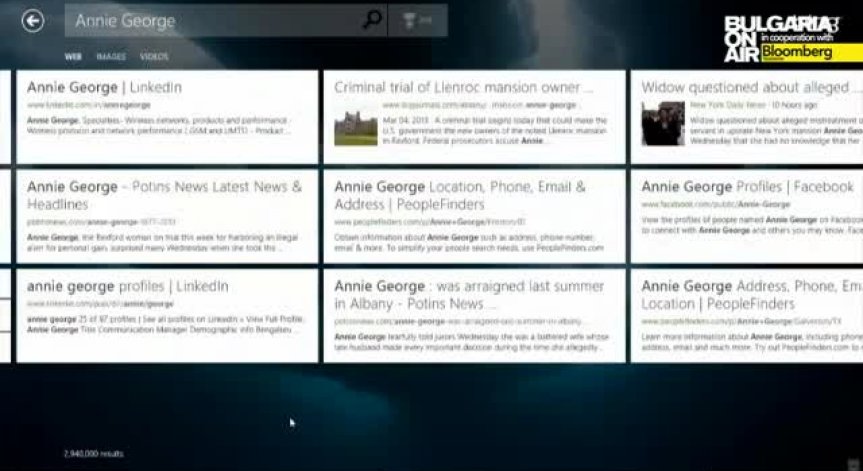The width and height of the screenshot is (863, 471).
Task: Click the Widow questioned article thumbnail
Action: 663,123
